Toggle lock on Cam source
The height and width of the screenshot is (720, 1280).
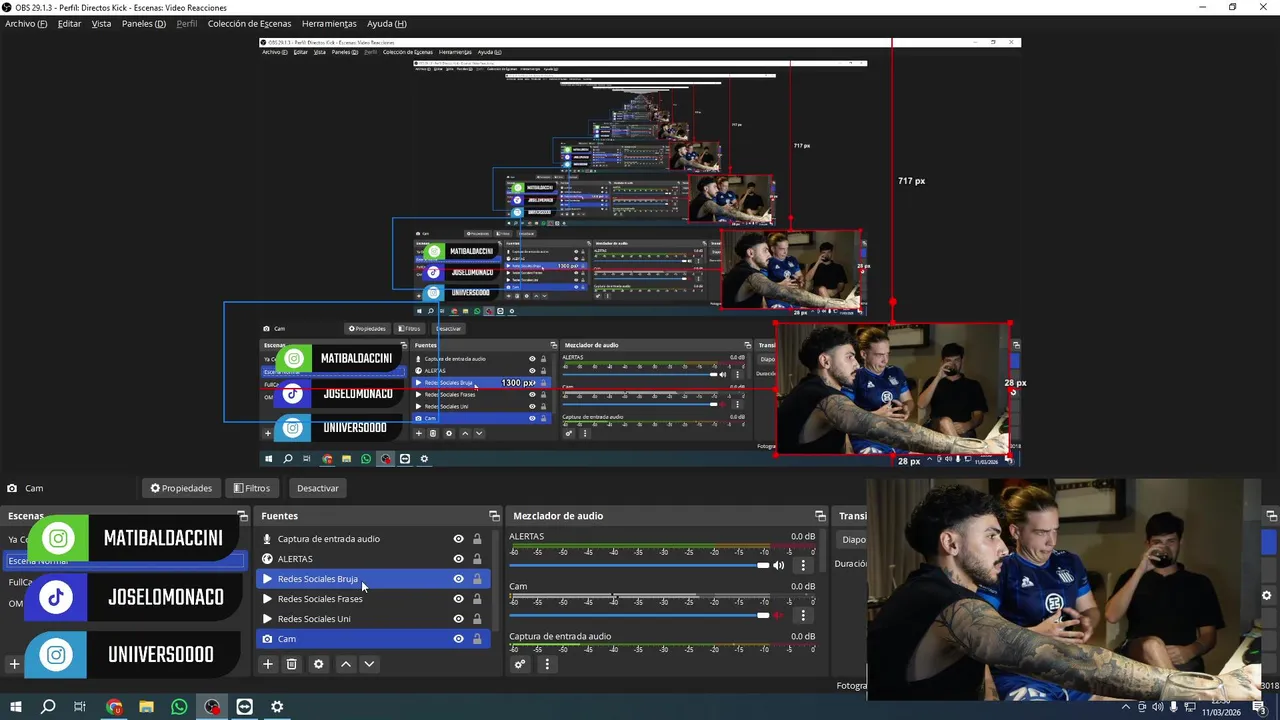coord(477,639)
